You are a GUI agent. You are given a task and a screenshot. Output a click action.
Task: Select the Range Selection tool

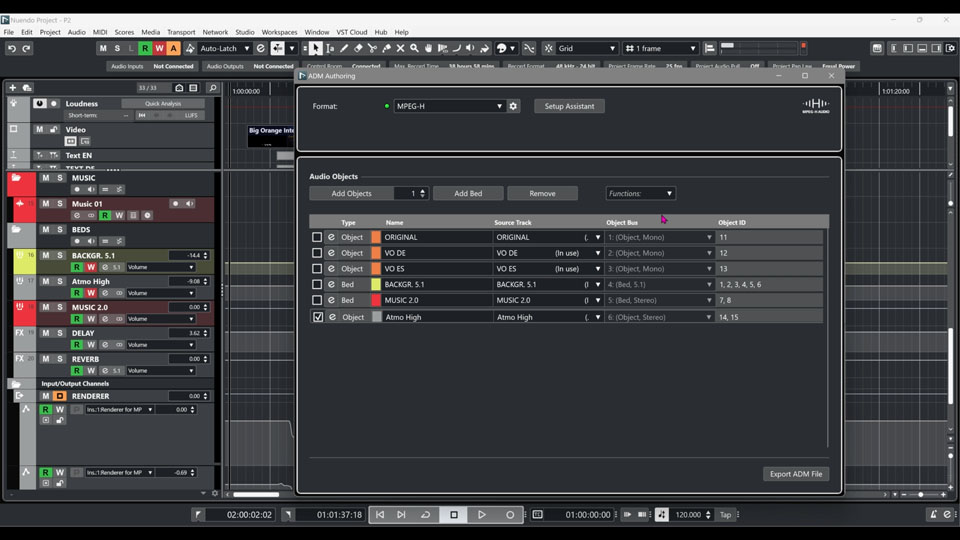[x=330, y=48]
